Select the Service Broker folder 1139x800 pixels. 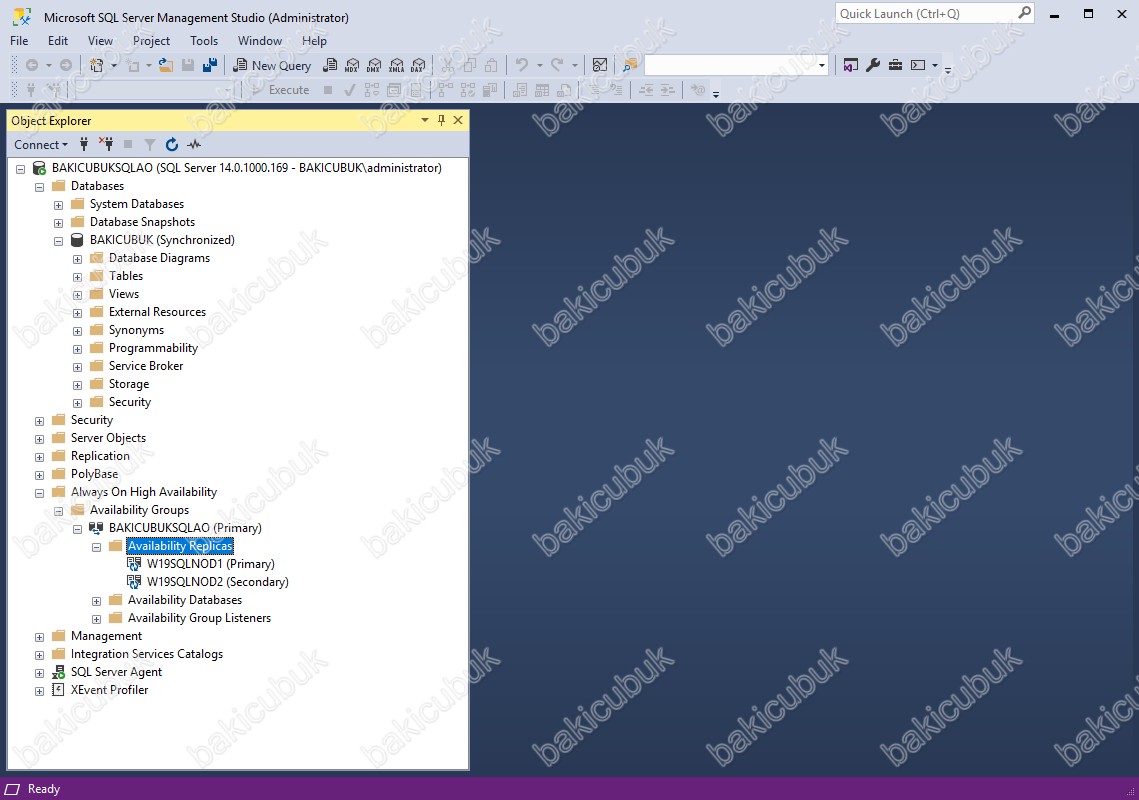point(145,365)
